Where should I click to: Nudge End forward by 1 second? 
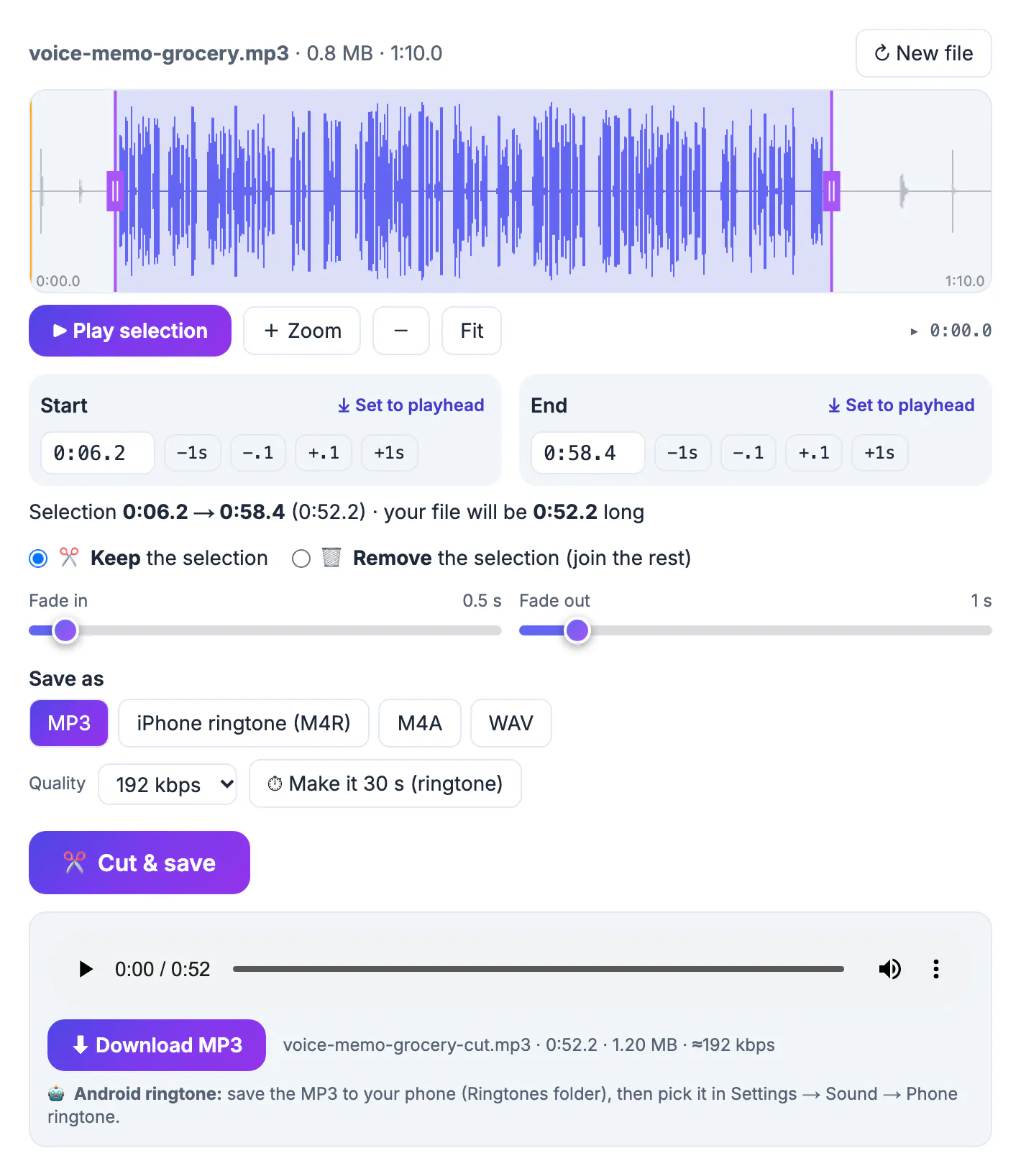point(880,453)
